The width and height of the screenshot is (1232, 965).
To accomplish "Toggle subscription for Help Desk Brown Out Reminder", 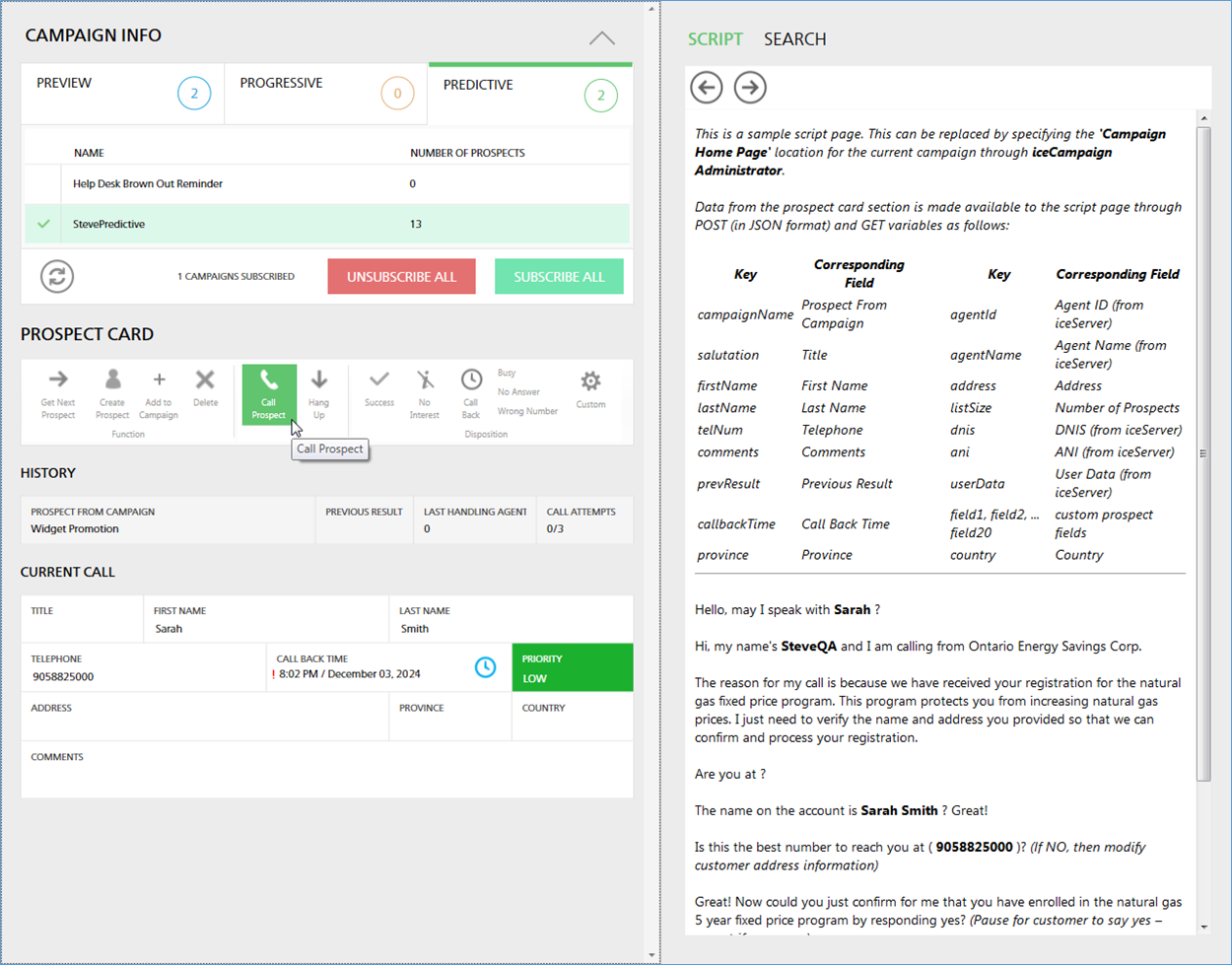I will [x=43, y=184].
